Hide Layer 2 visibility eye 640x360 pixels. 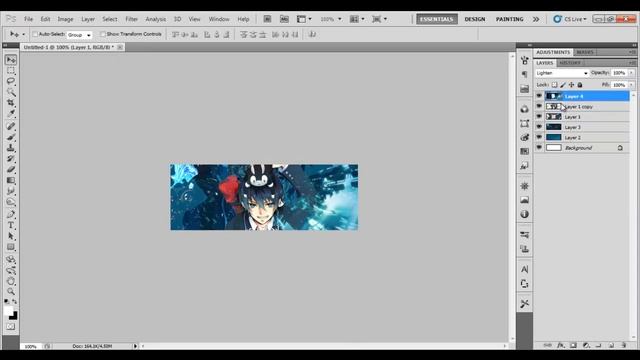click(x=539, y=137)
